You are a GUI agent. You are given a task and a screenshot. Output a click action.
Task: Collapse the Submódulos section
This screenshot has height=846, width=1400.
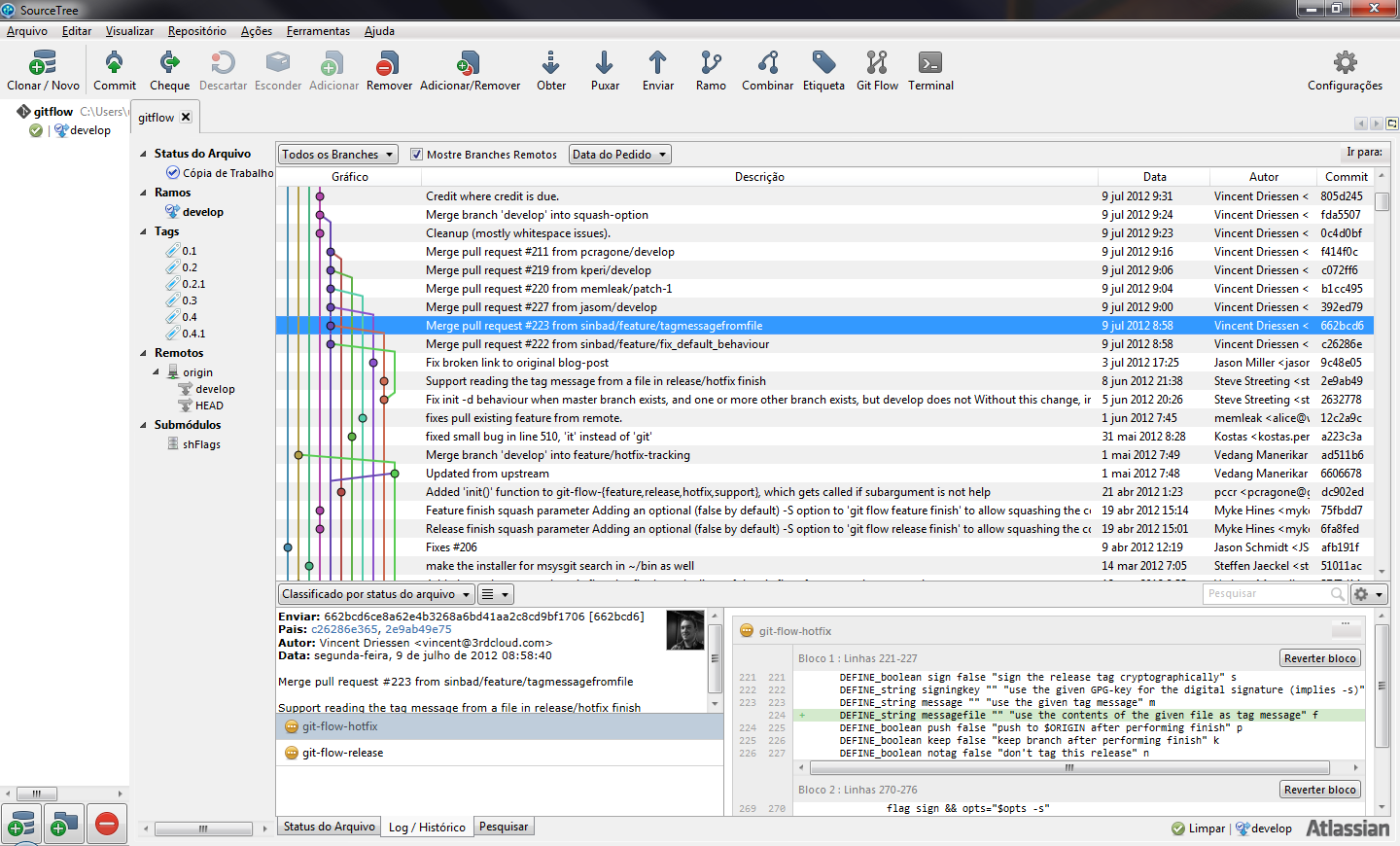[143, 425]
